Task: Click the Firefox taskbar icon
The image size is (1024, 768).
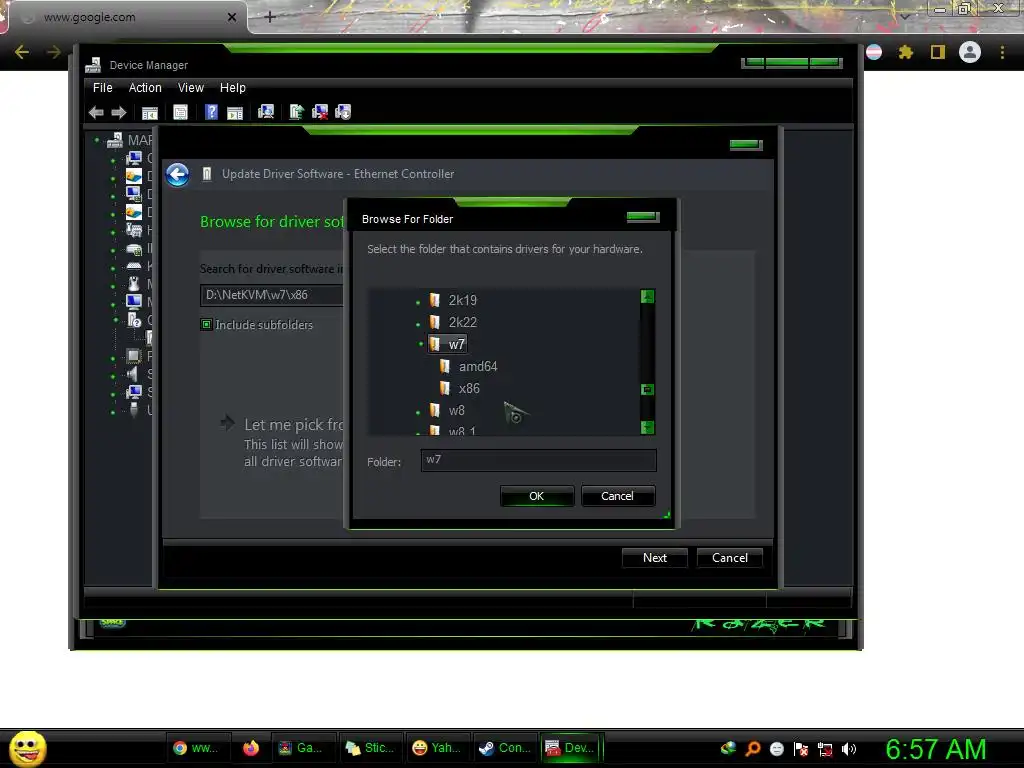Action: click(x=250, y=748)
